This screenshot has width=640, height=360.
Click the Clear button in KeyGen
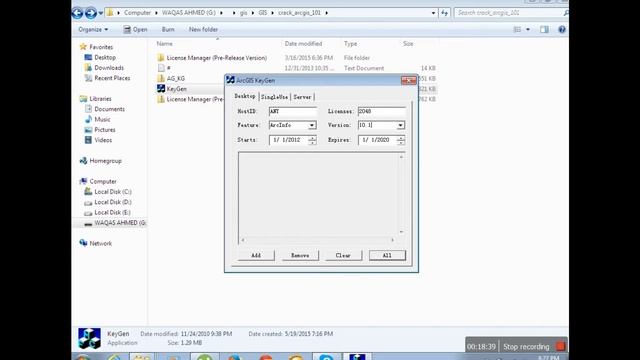(343, 256)
